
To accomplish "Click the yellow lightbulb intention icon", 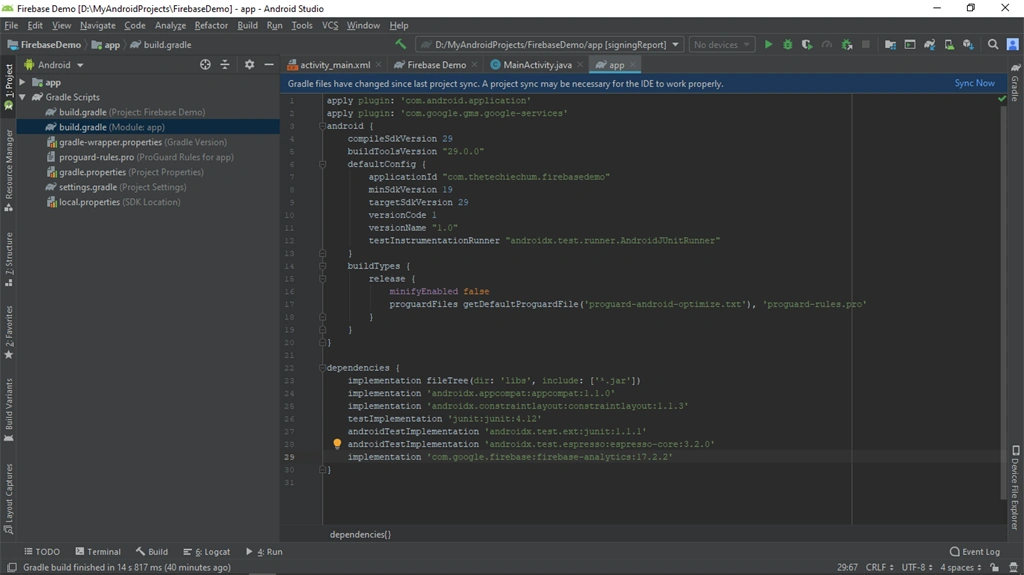I will [x=337, y=444].
